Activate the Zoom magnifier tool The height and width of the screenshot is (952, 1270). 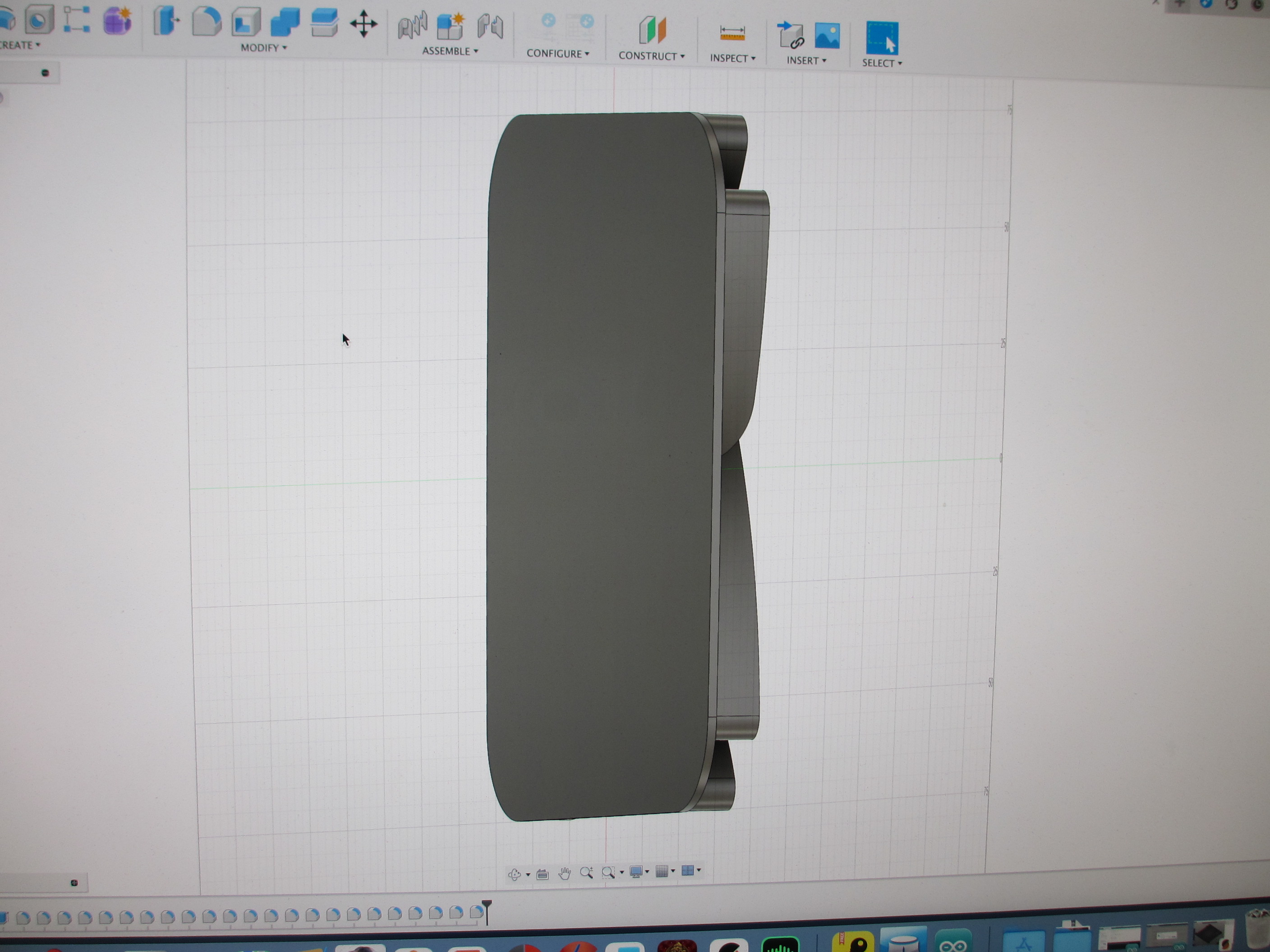(586, 873)
